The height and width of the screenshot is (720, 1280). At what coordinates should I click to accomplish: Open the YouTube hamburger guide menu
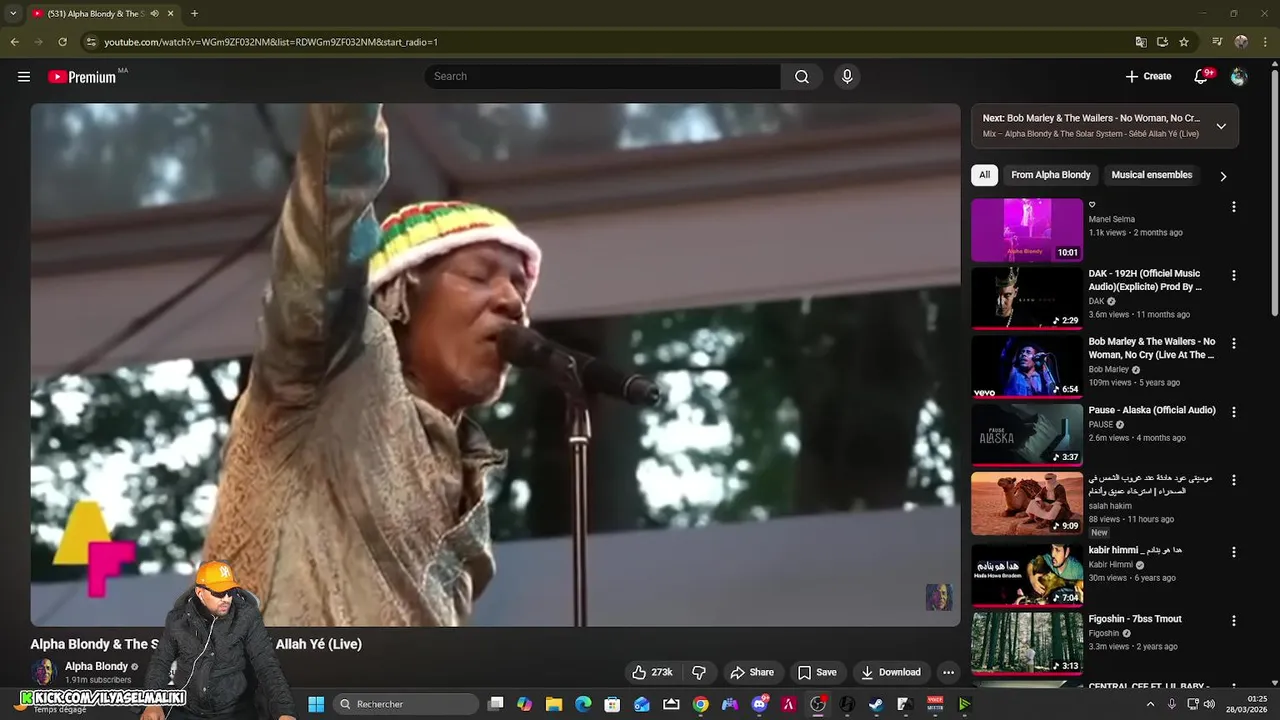[x=24, y=76]
